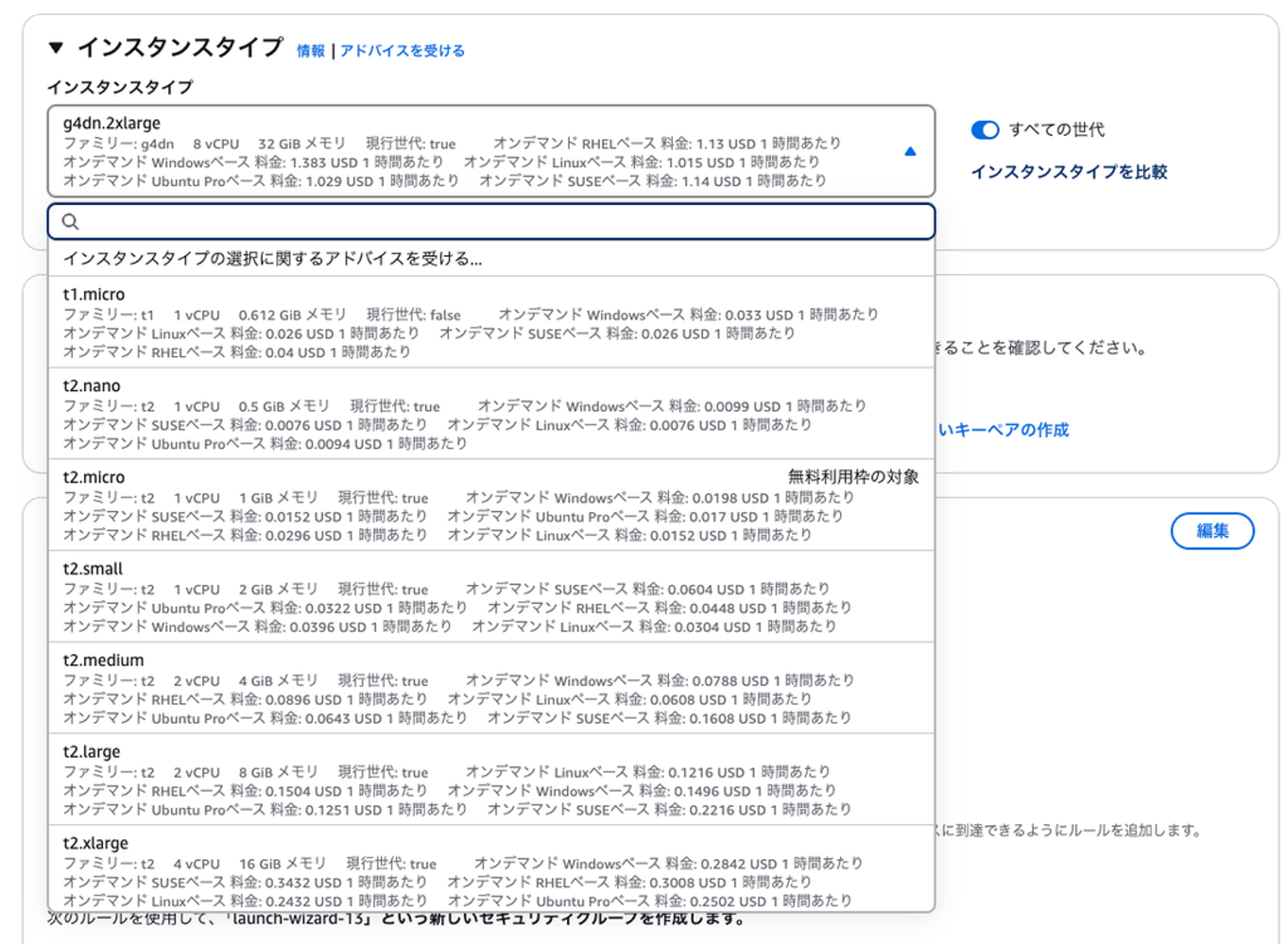Click the 編集 button
1288x944 pixels.
point(1212,531)
